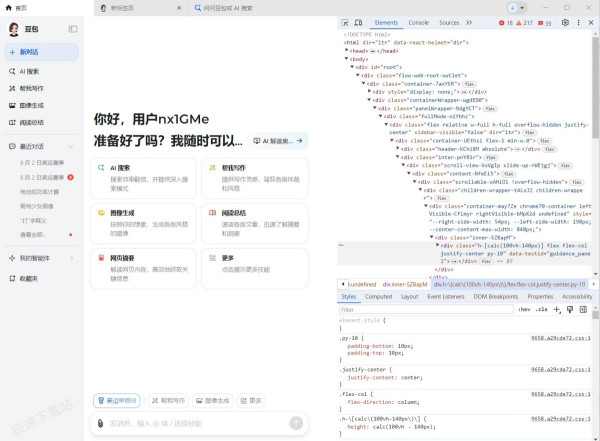This screenshot has height=441, width=600.
Task: Show more DevTools tabs with chevrons
Action: point(469,23)
